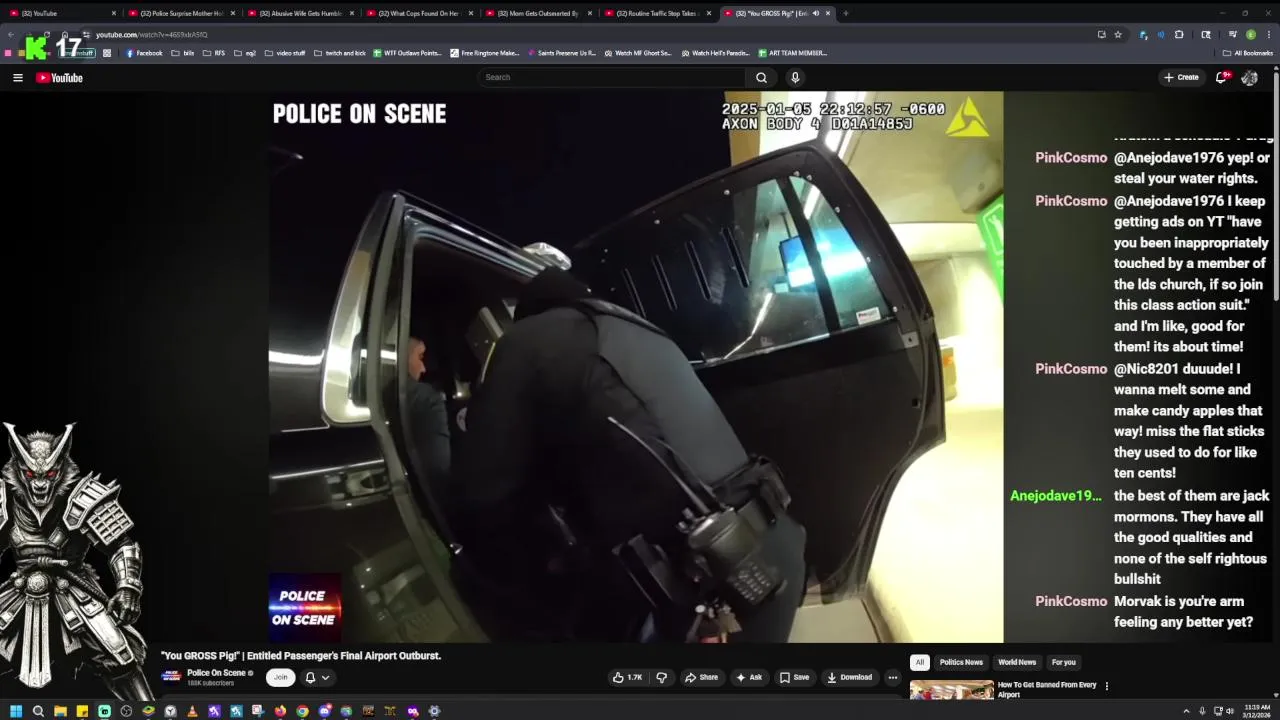Focus the YouTube search field
1280x720 pixels.
(x=612, y=77)
